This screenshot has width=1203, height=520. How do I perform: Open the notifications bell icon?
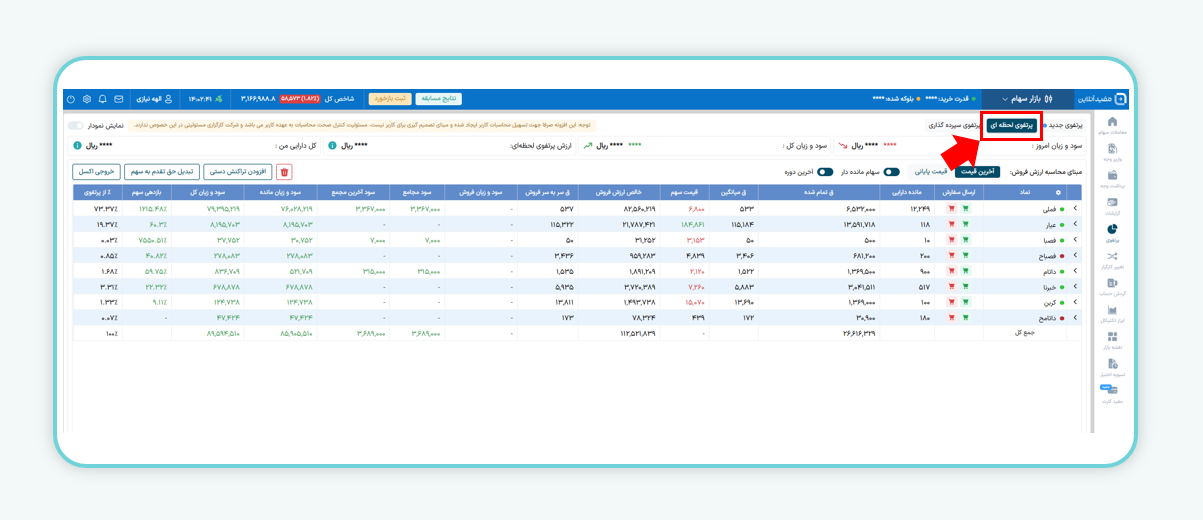click(103, 99)
